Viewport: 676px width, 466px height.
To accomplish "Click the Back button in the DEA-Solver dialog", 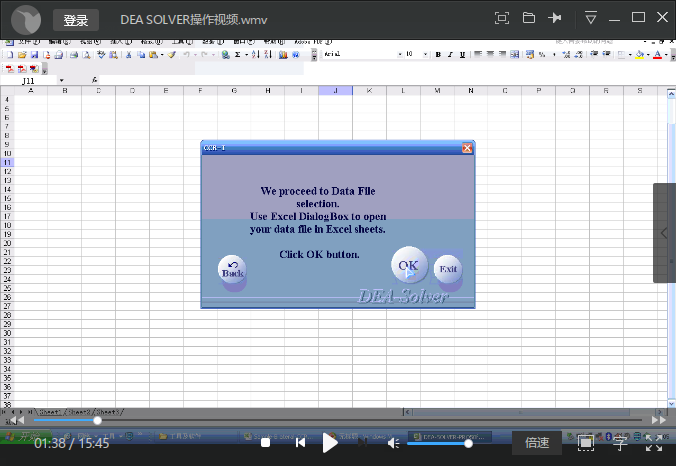I will tap(232, 271).
